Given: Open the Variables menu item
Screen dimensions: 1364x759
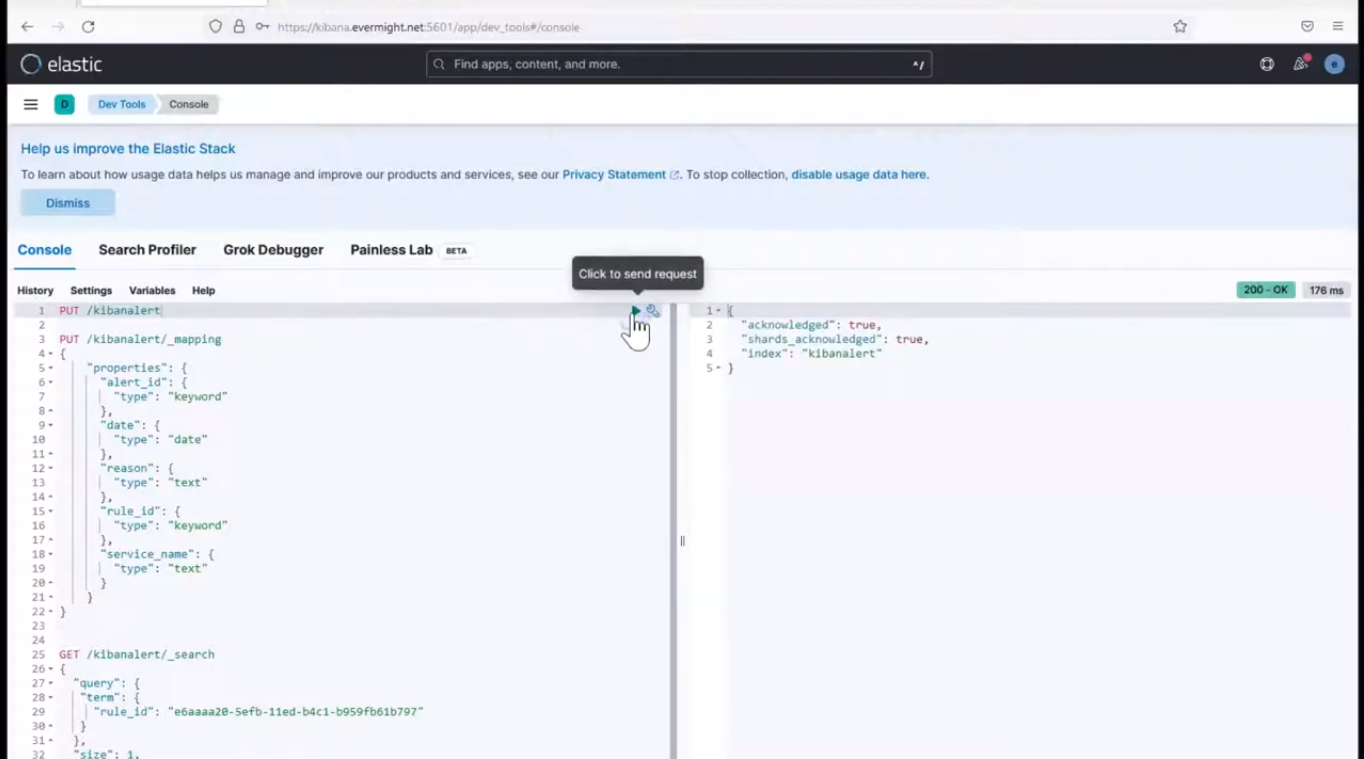Looking at the screenshot, I should coord(152,290).
